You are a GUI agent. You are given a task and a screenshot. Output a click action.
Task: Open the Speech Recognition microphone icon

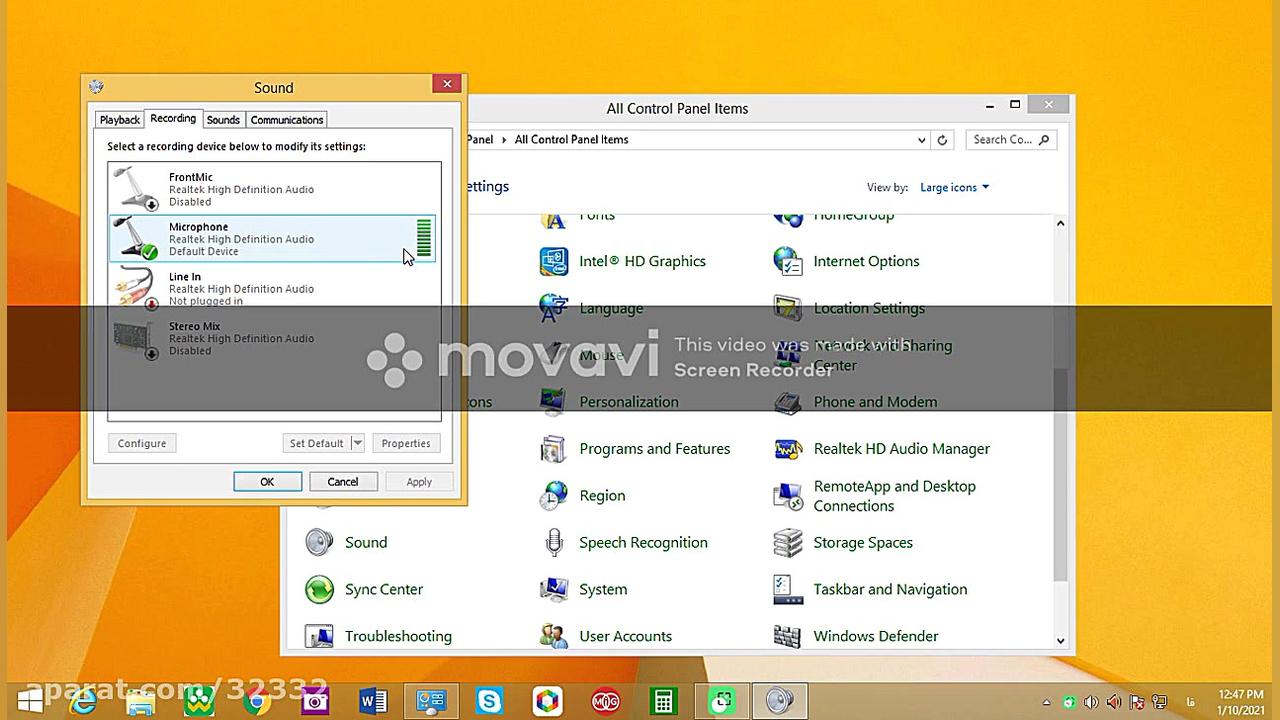coord(554,542)
